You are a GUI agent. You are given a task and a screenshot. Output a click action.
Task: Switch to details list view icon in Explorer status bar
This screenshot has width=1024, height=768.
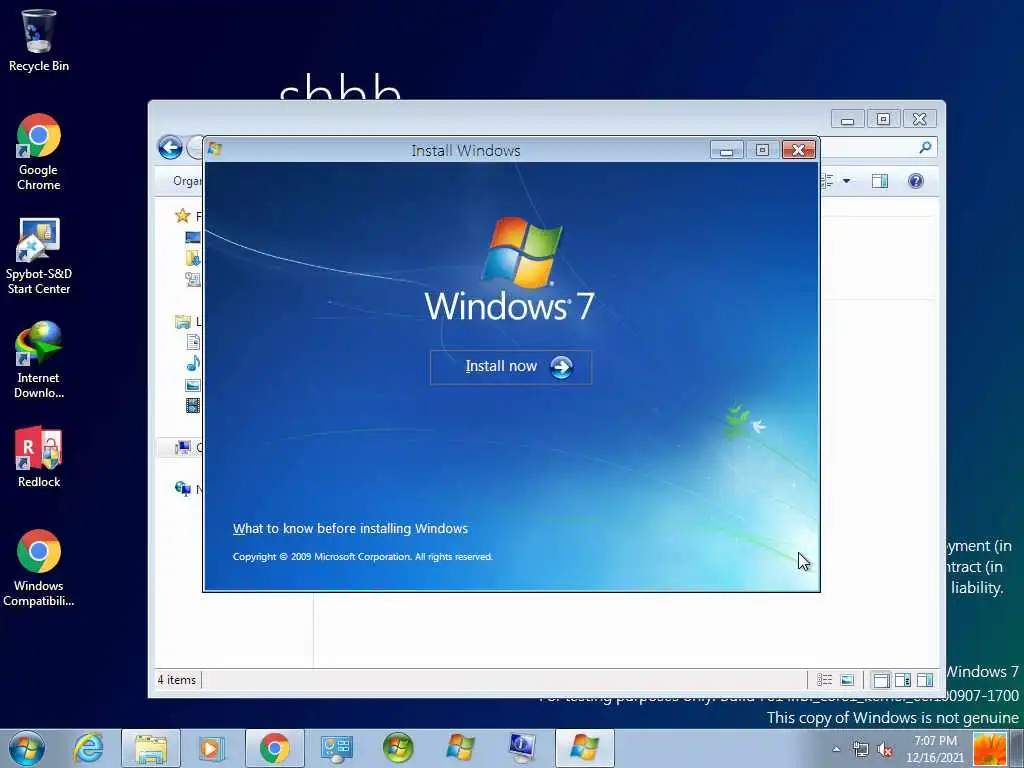(x=825, y=680)
